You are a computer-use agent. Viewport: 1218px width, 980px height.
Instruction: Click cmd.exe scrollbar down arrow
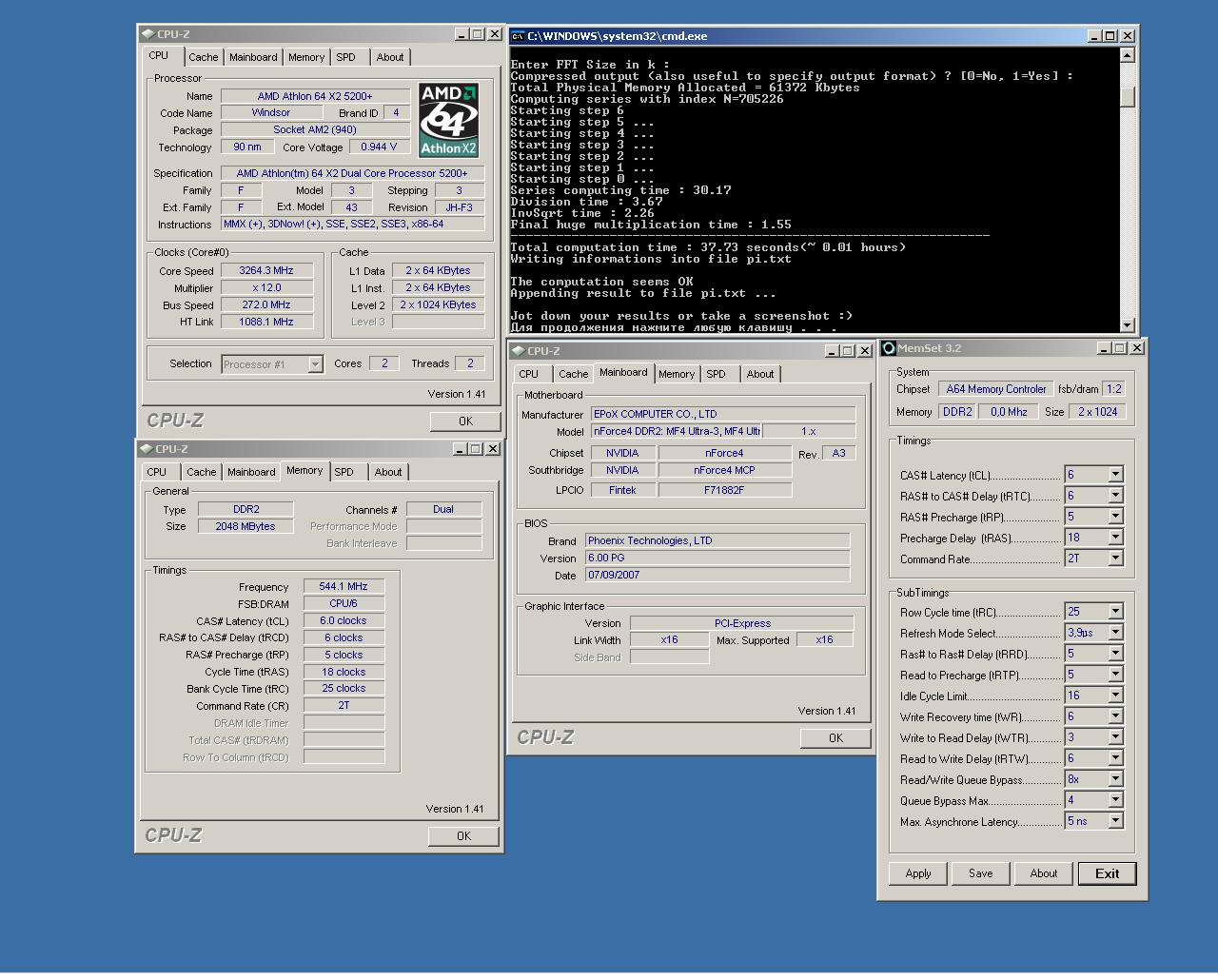pos(1128,324)
